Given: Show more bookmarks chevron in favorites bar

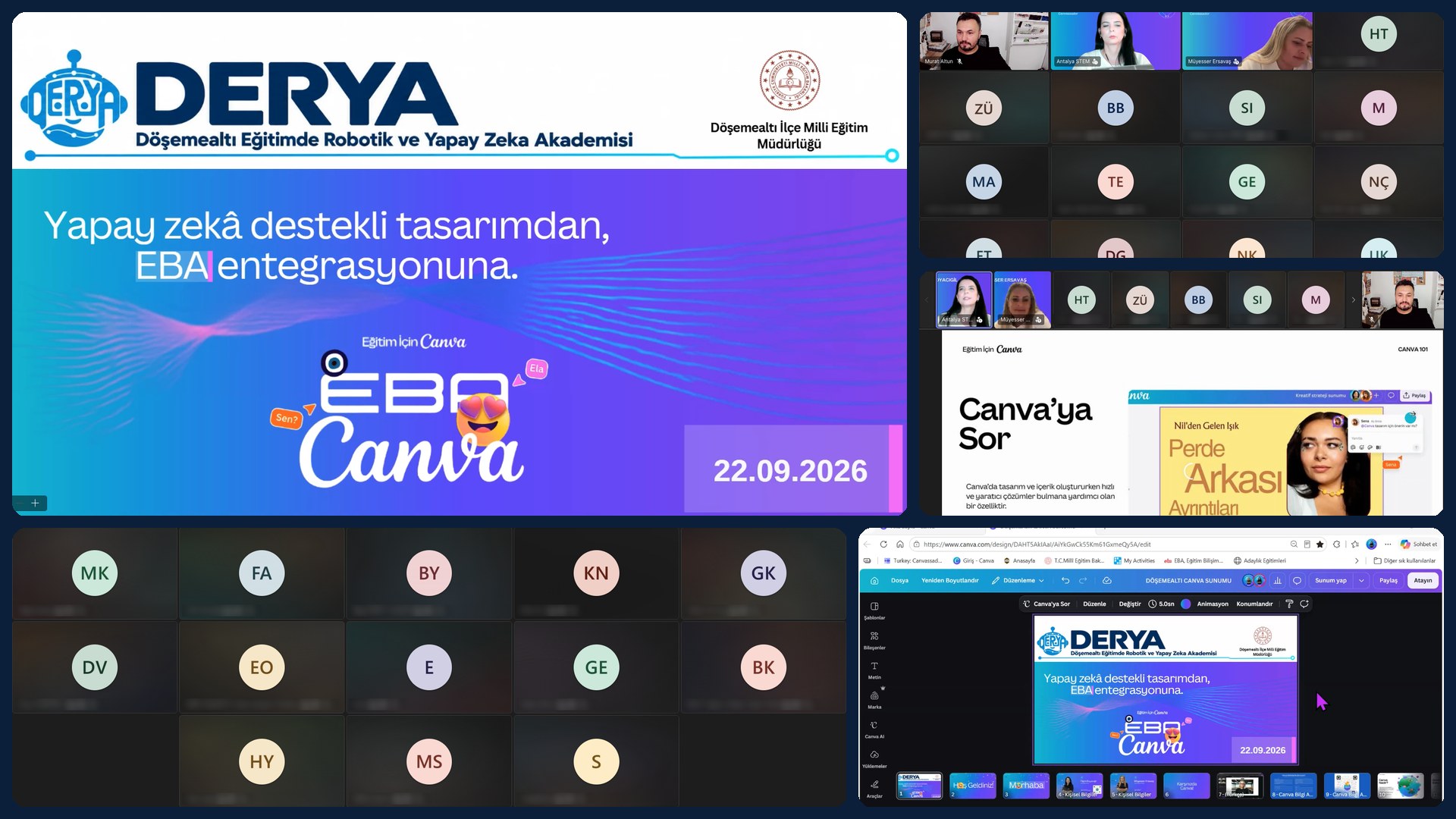Looking at the screenshot, I should pos(1357,561).
